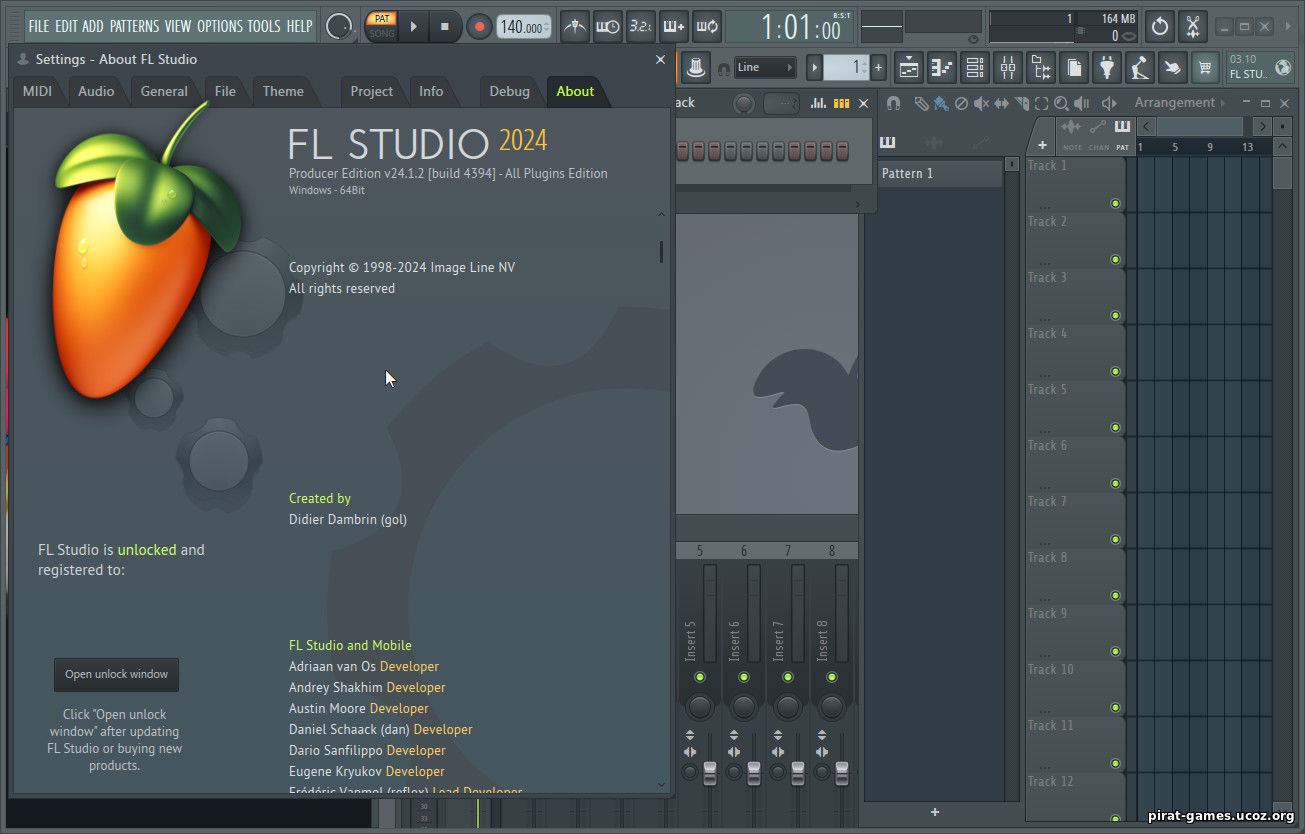Switch to the Theme settings tab
The width and height of the screenshot is (1305, 834).
[283, 91]
